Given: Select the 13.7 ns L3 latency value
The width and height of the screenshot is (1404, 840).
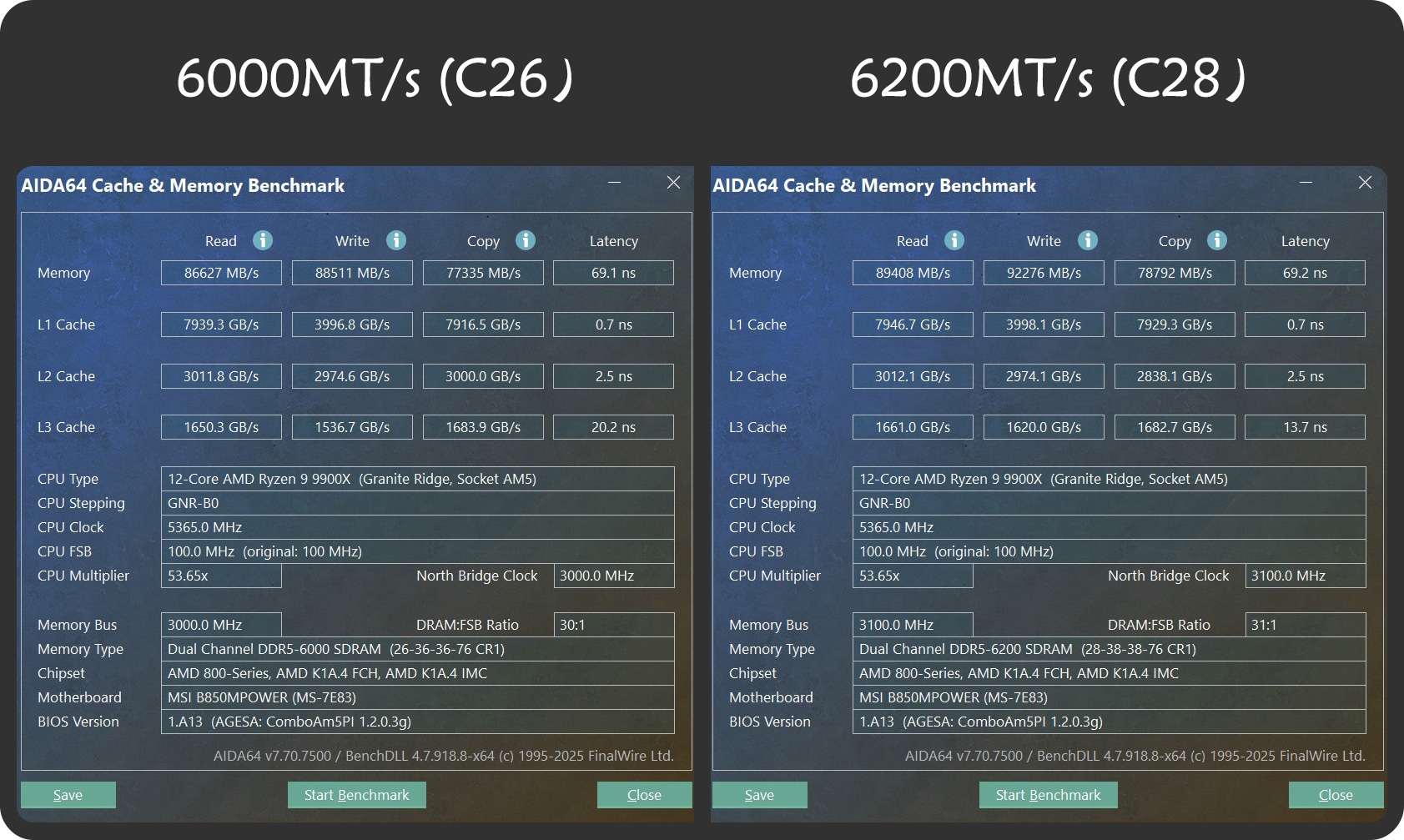Looking at the screenshot, I should [x=1305, y=427].
